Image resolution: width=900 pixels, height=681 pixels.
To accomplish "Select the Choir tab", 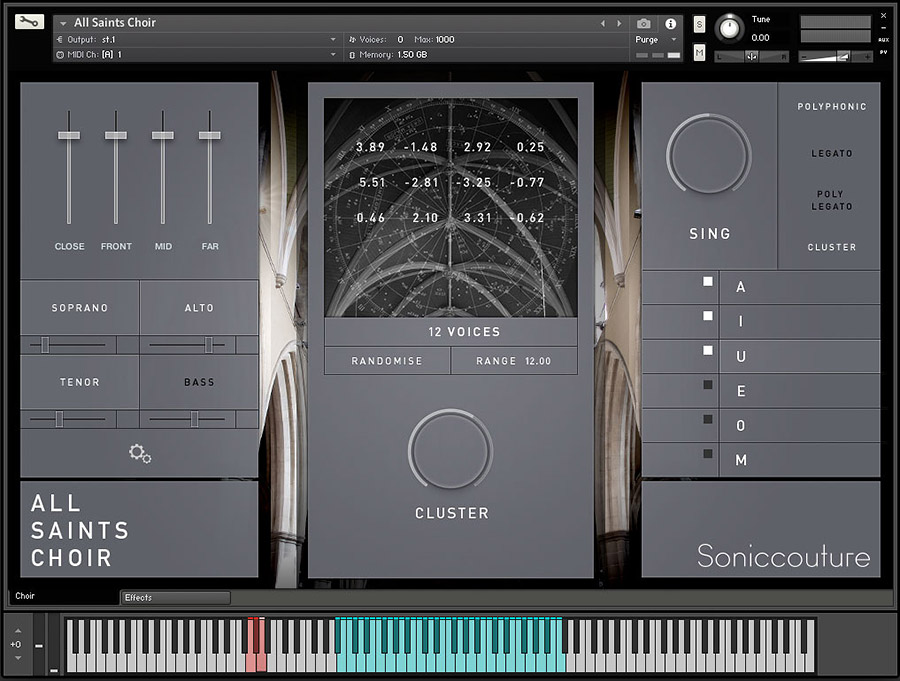I will [x=26, y=596].
